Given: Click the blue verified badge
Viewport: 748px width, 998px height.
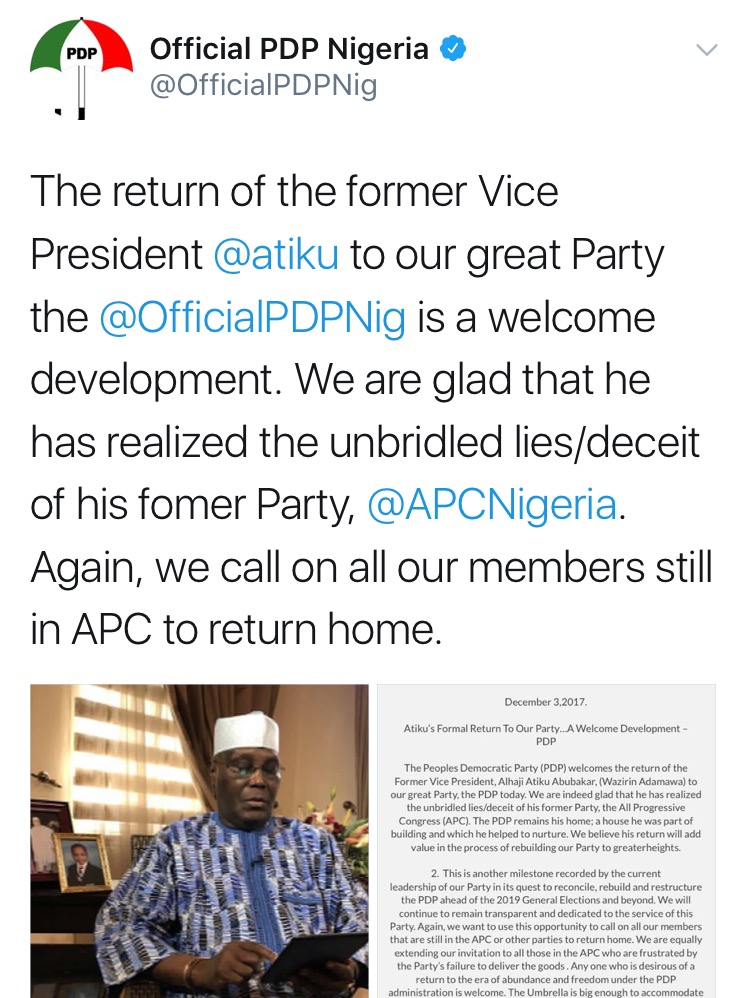Looking at the screenshot, I should pyautogui.click(x=453, y=49).
